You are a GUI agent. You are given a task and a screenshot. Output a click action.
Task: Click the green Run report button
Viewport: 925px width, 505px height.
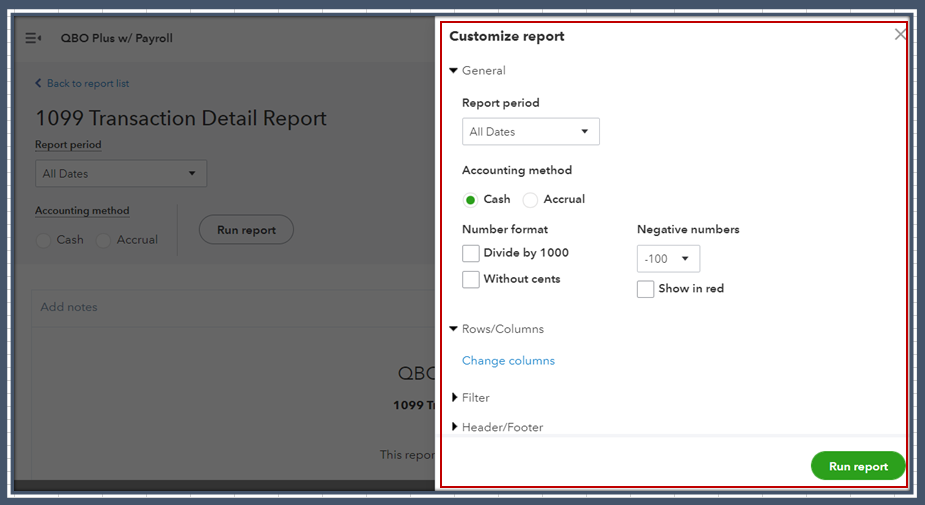(857, 466)
